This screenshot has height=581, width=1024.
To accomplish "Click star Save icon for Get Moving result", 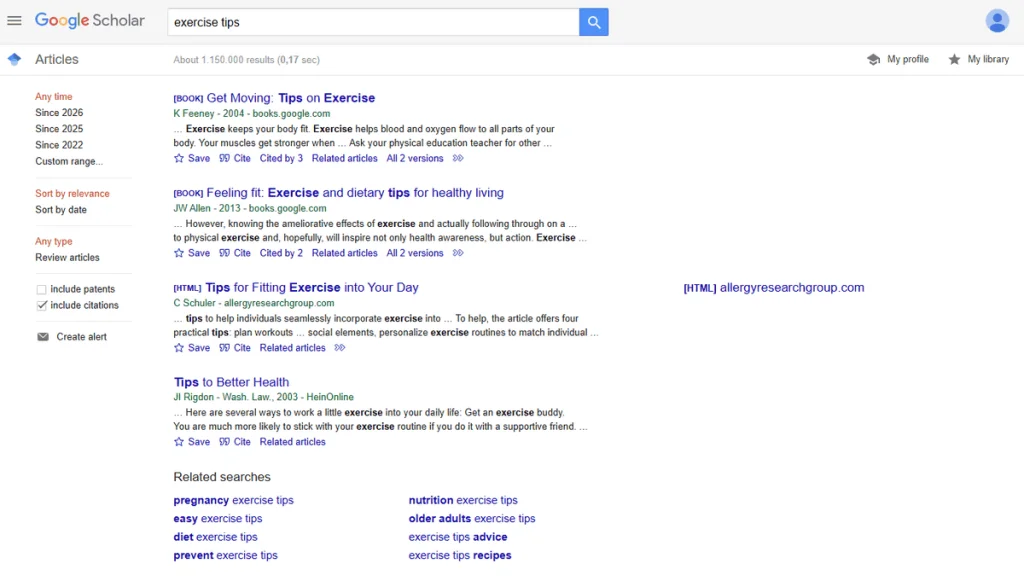I will click(179, 158).
